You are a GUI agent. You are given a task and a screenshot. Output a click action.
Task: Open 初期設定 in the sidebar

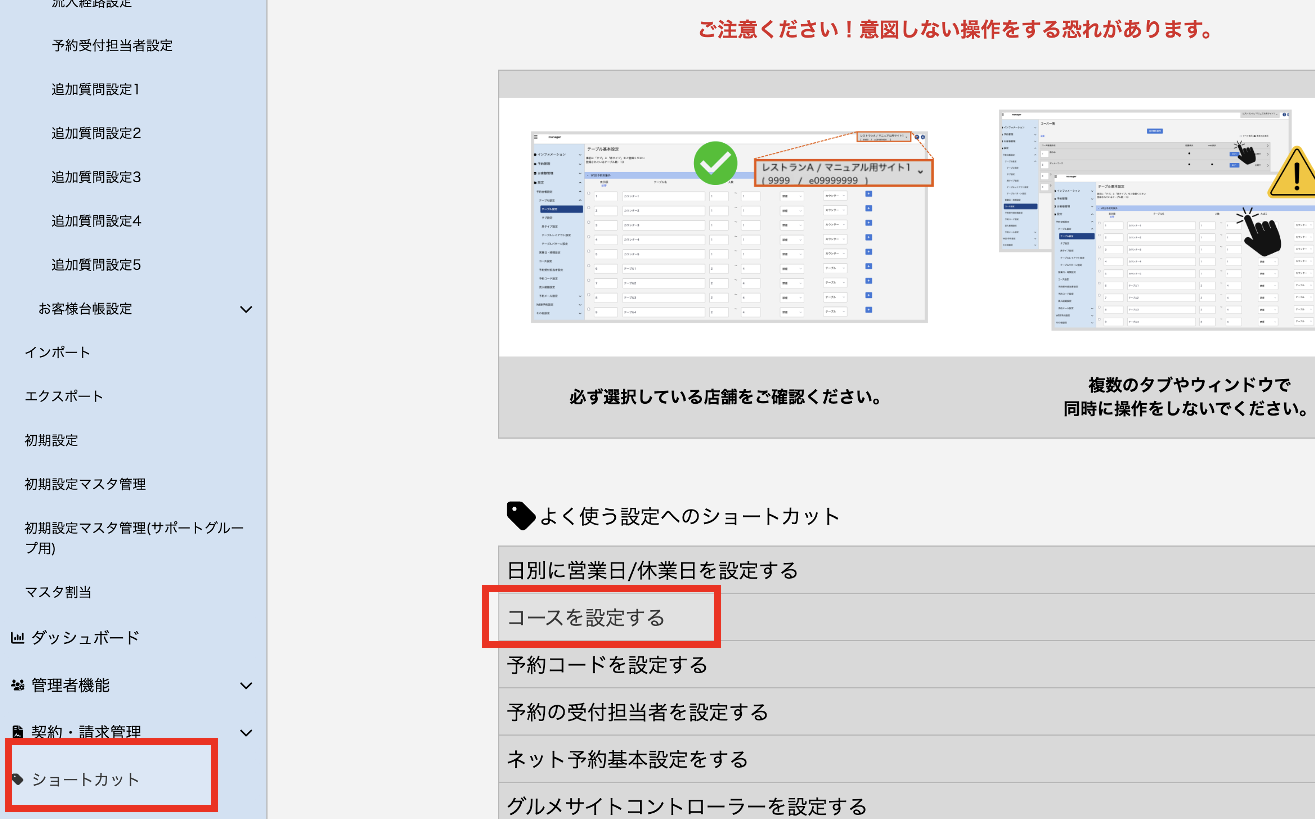pyautogui.click(x=51, y=440)
